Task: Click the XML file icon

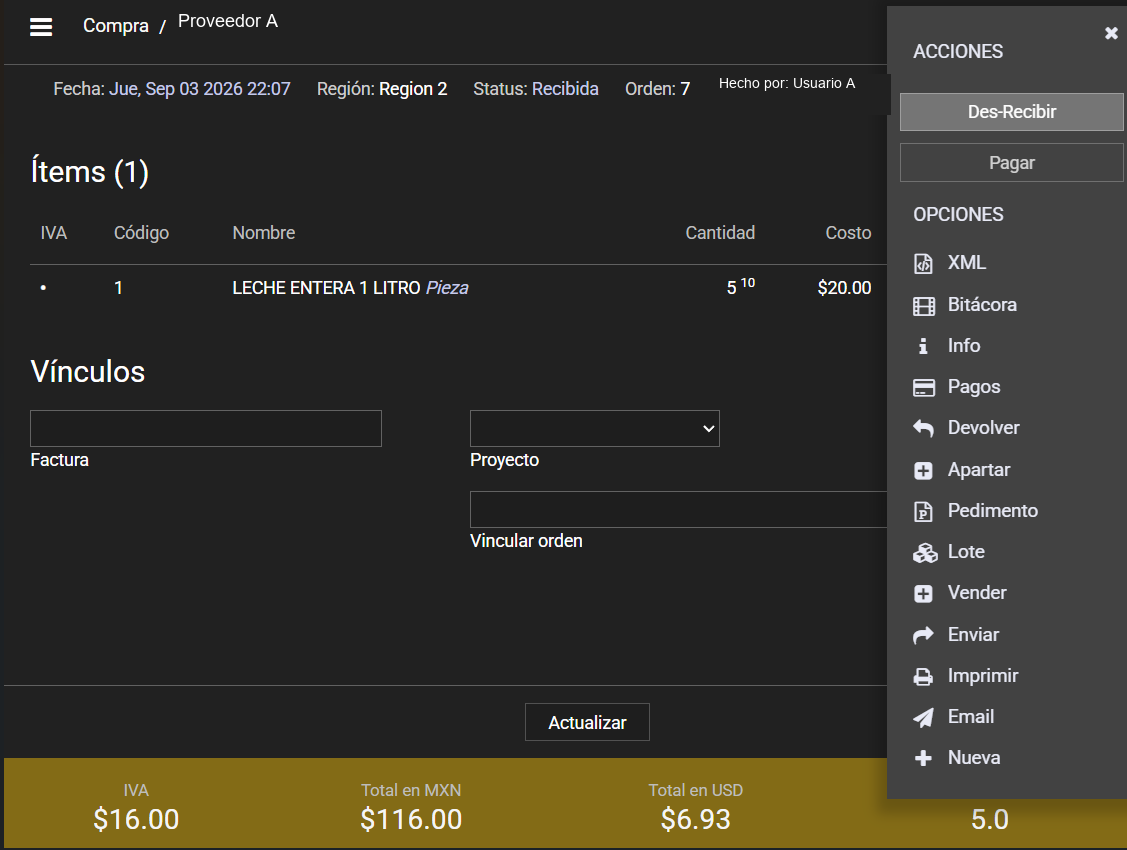Action: click(924, 264)
